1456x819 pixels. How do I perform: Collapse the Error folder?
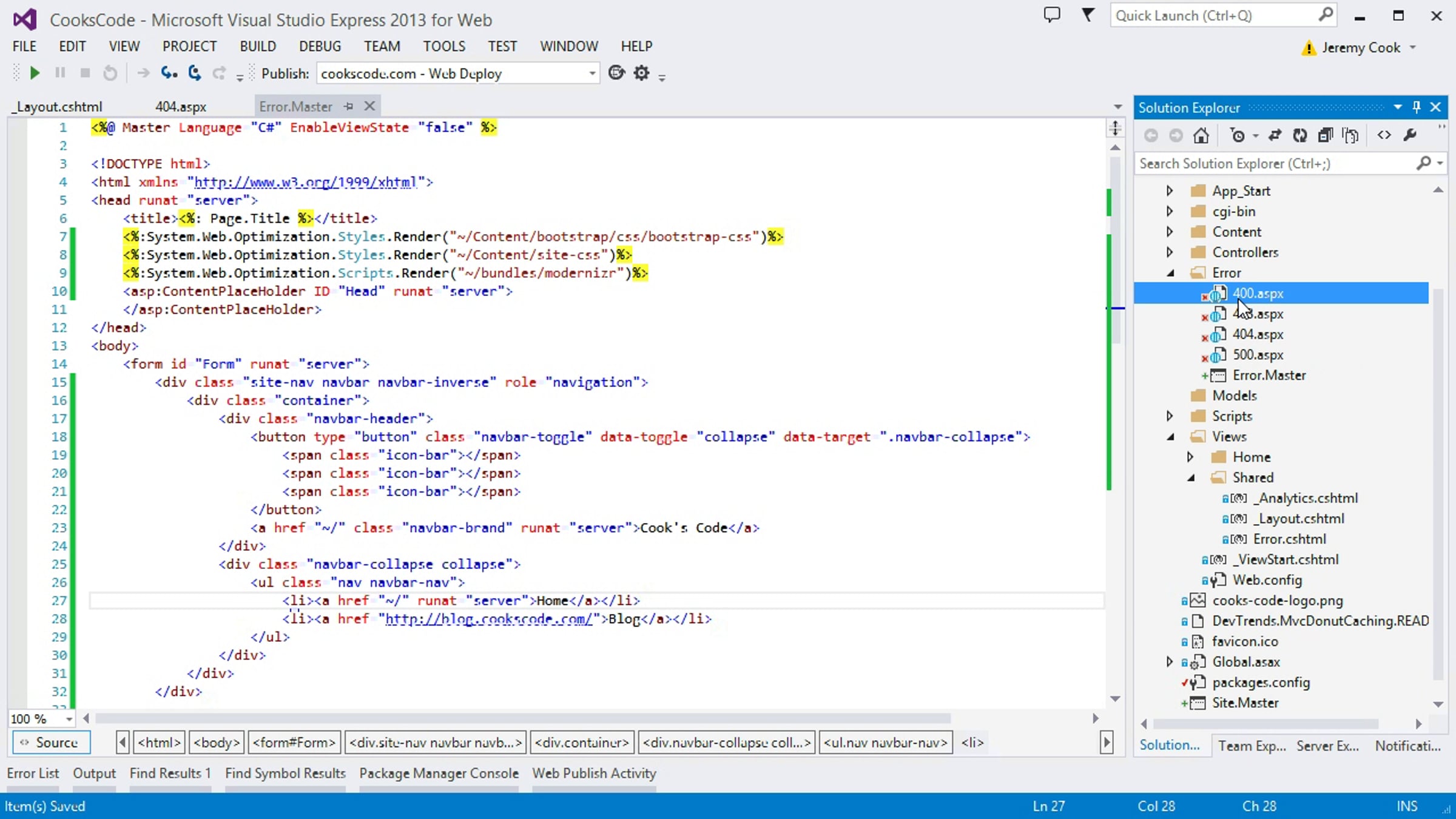click(x=1170, y=273)
